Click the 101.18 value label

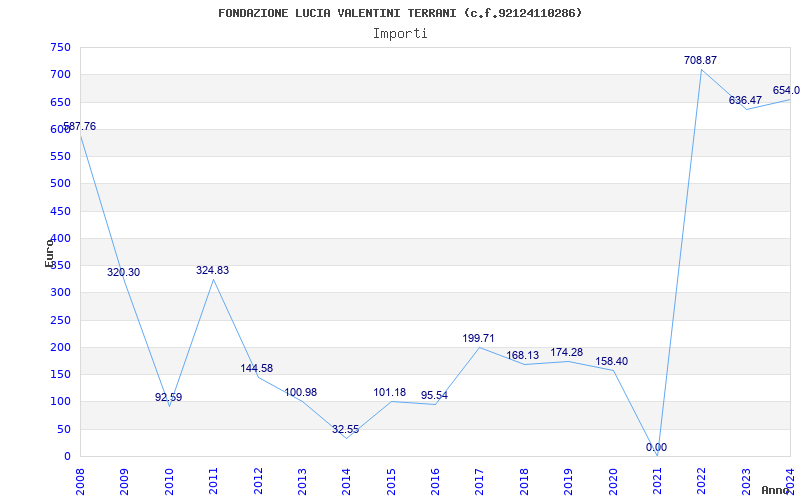pyautogui.click(x=390, y=392)
